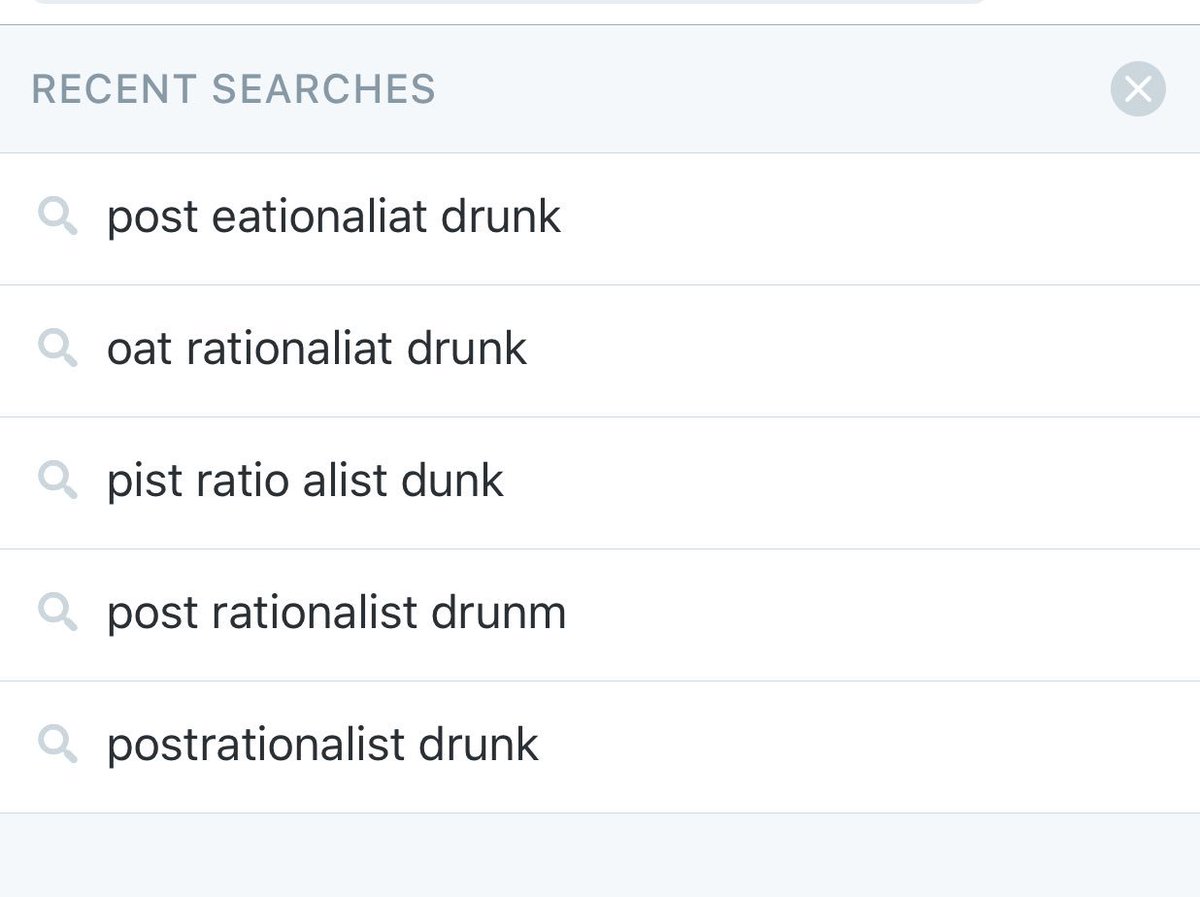Clear recent searches with the X icon
Image resolution: width=1200 pixels, height=897 pixels.
click(1137, 89)
